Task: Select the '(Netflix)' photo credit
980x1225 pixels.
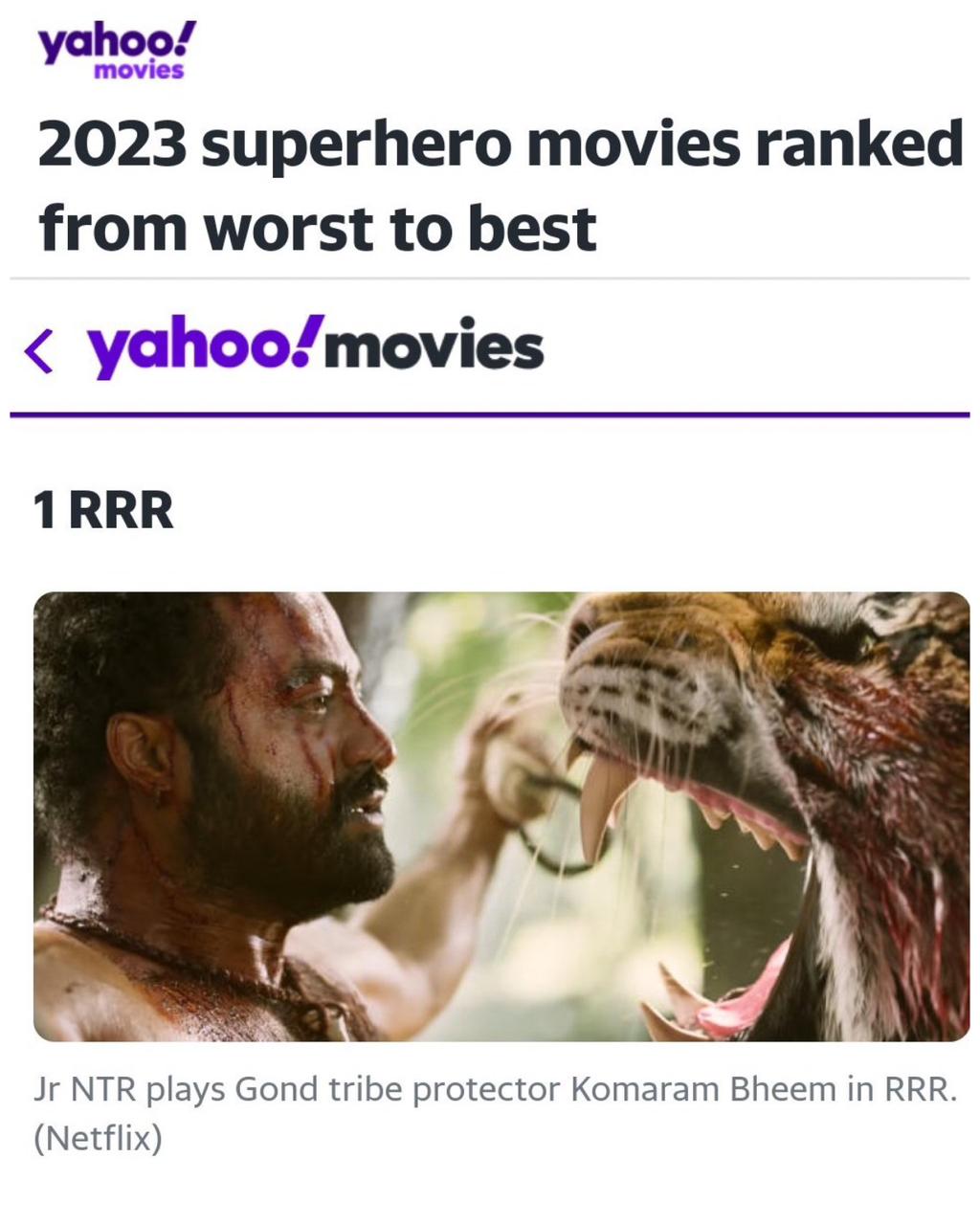Action: click(x=98, y=1140)
